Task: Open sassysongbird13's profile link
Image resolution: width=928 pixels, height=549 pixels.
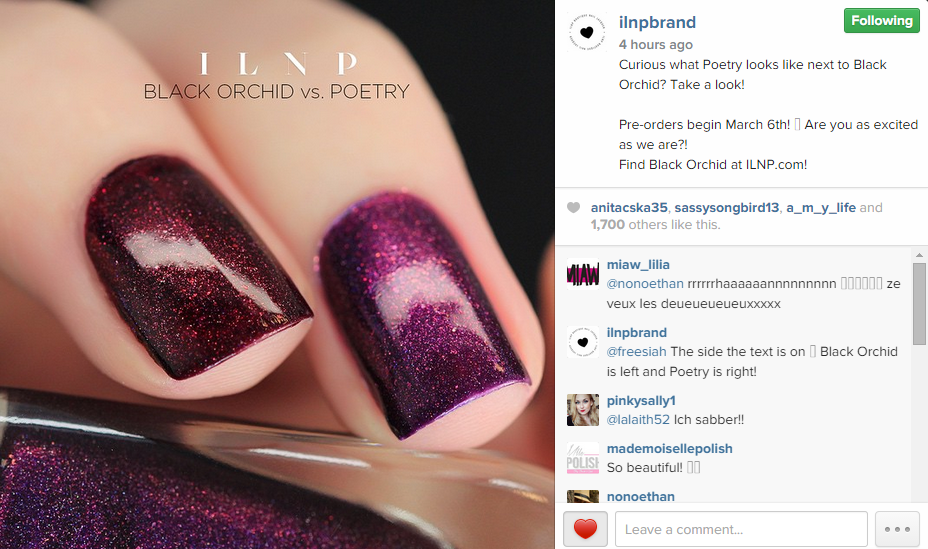Action: 727,208
